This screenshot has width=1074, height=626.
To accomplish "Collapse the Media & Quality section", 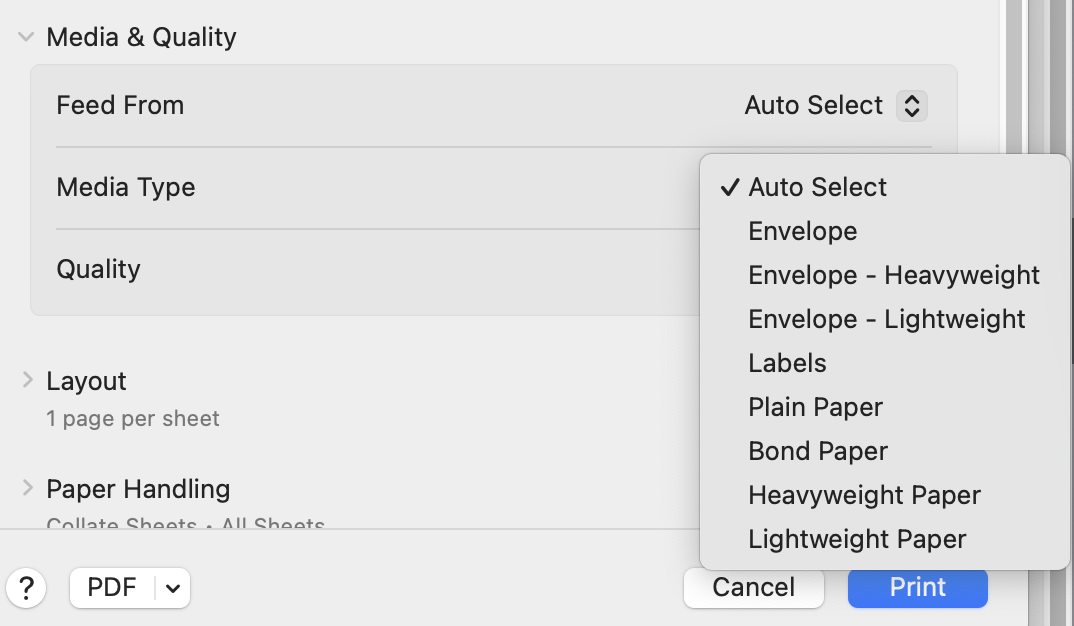I will click(25, 38).
